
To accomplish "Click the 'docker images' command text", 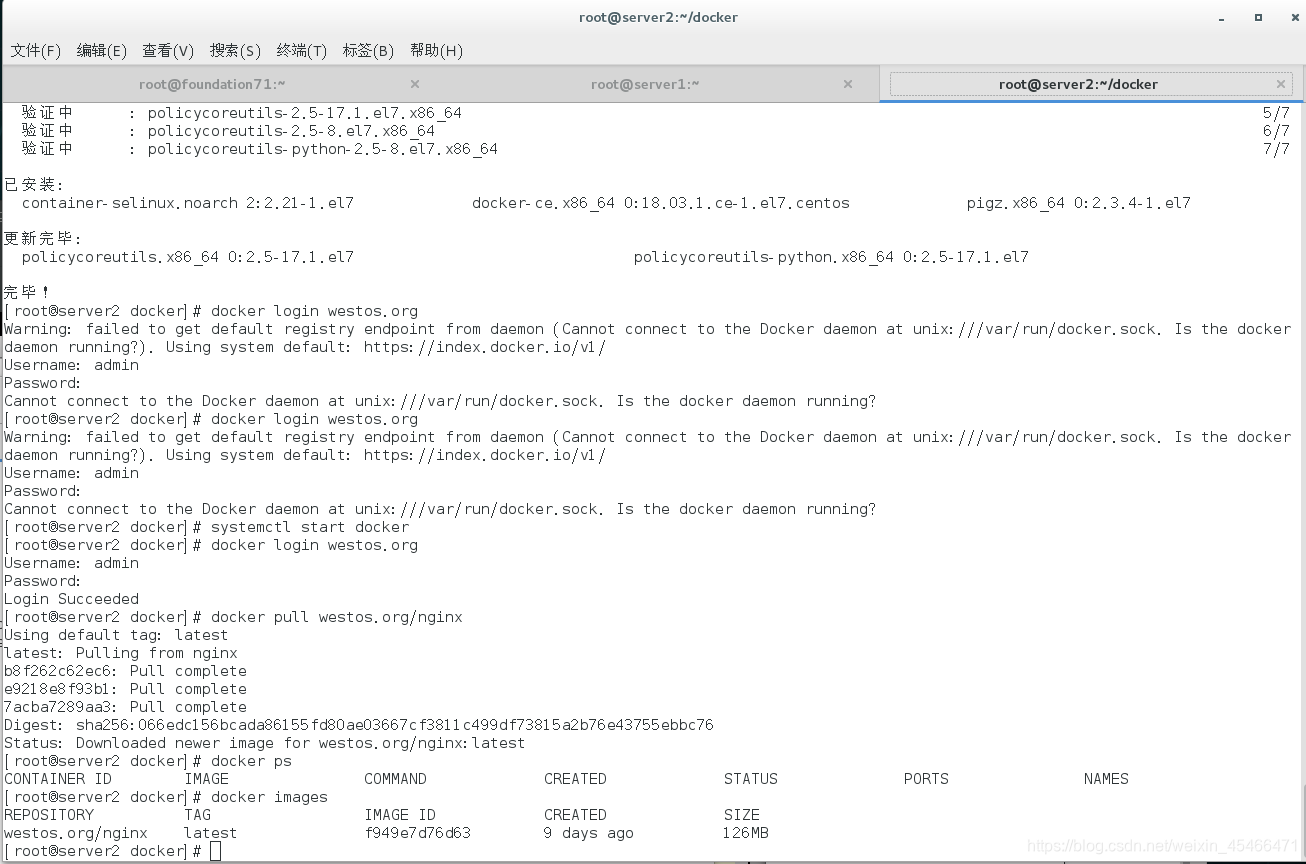I will 269,797.
